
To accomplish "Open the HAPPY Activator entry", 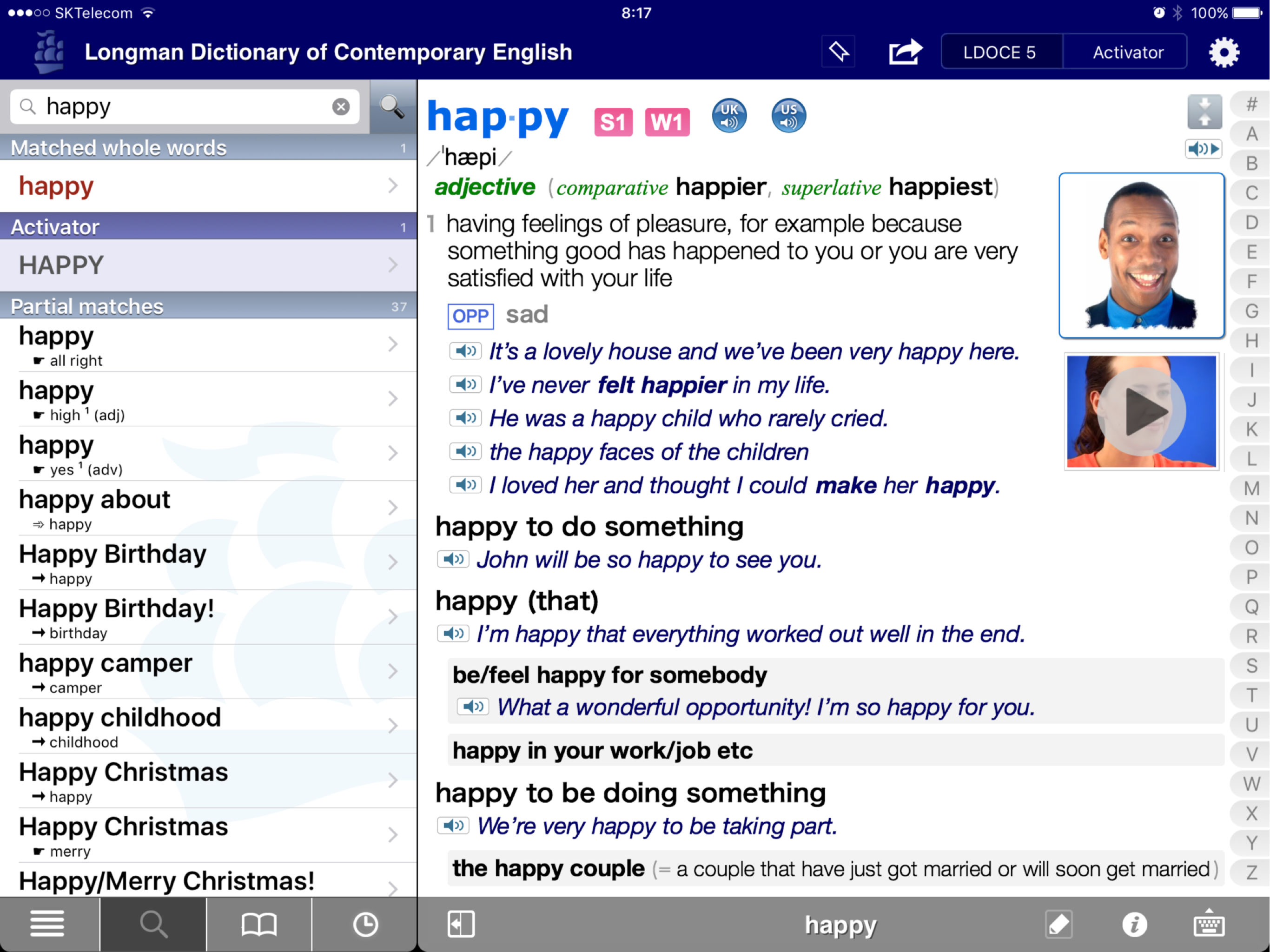I will click(208, 265).
